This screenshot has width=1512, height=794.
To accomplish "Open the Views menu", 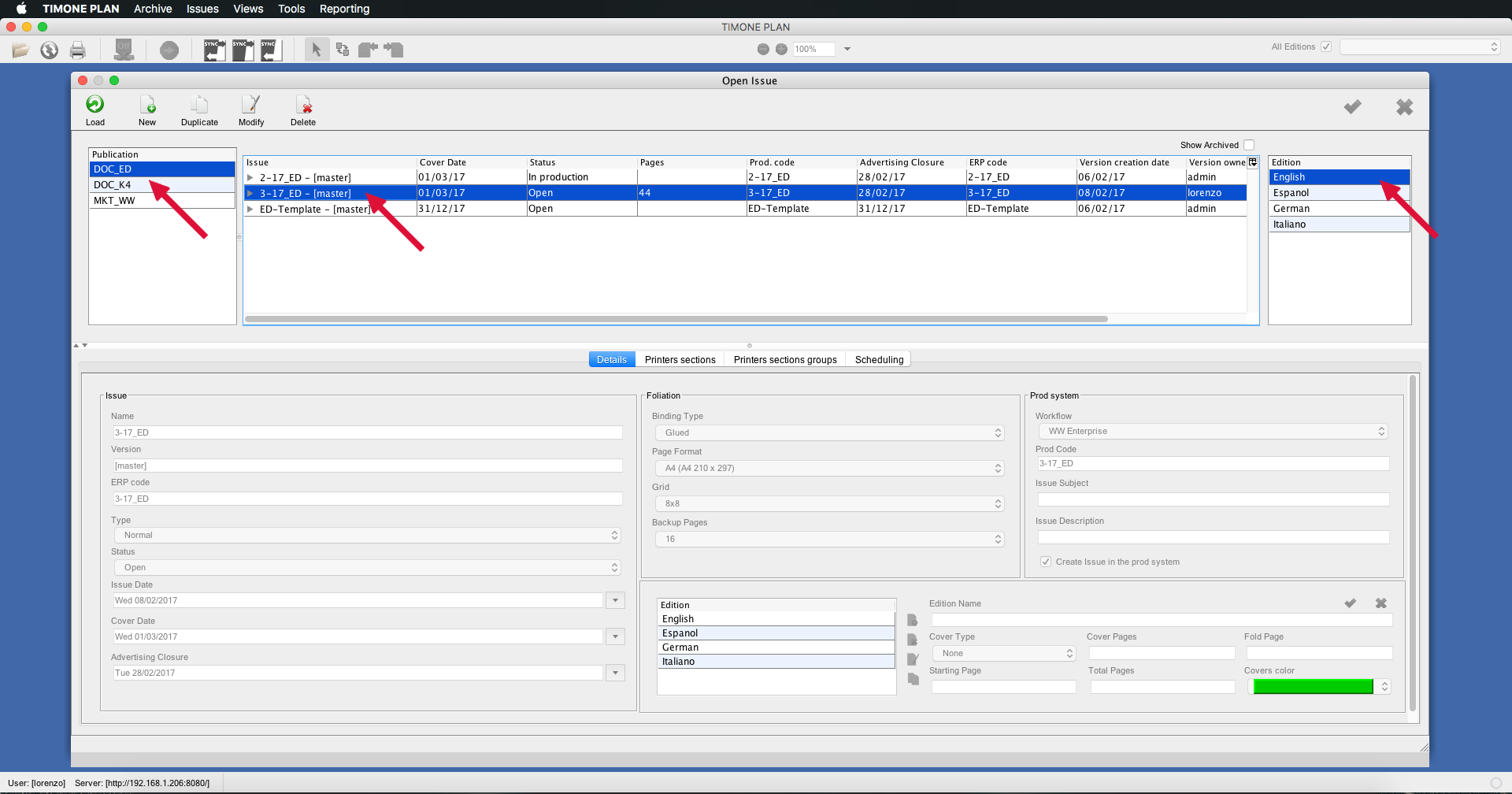I will pos(248,9).
